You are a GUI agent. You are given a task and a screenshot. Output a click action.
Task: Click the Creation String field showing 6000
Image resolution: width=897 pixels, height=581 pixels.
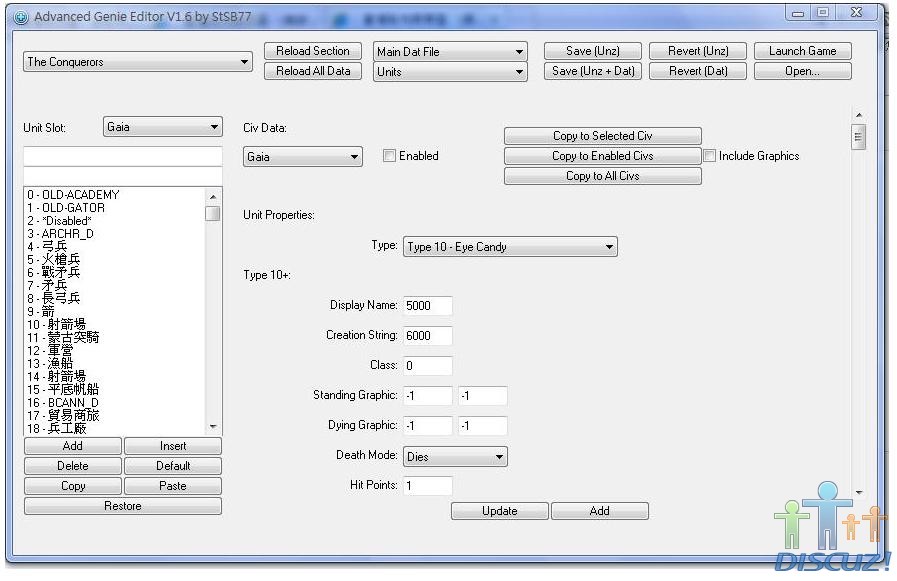coord(427,336)
